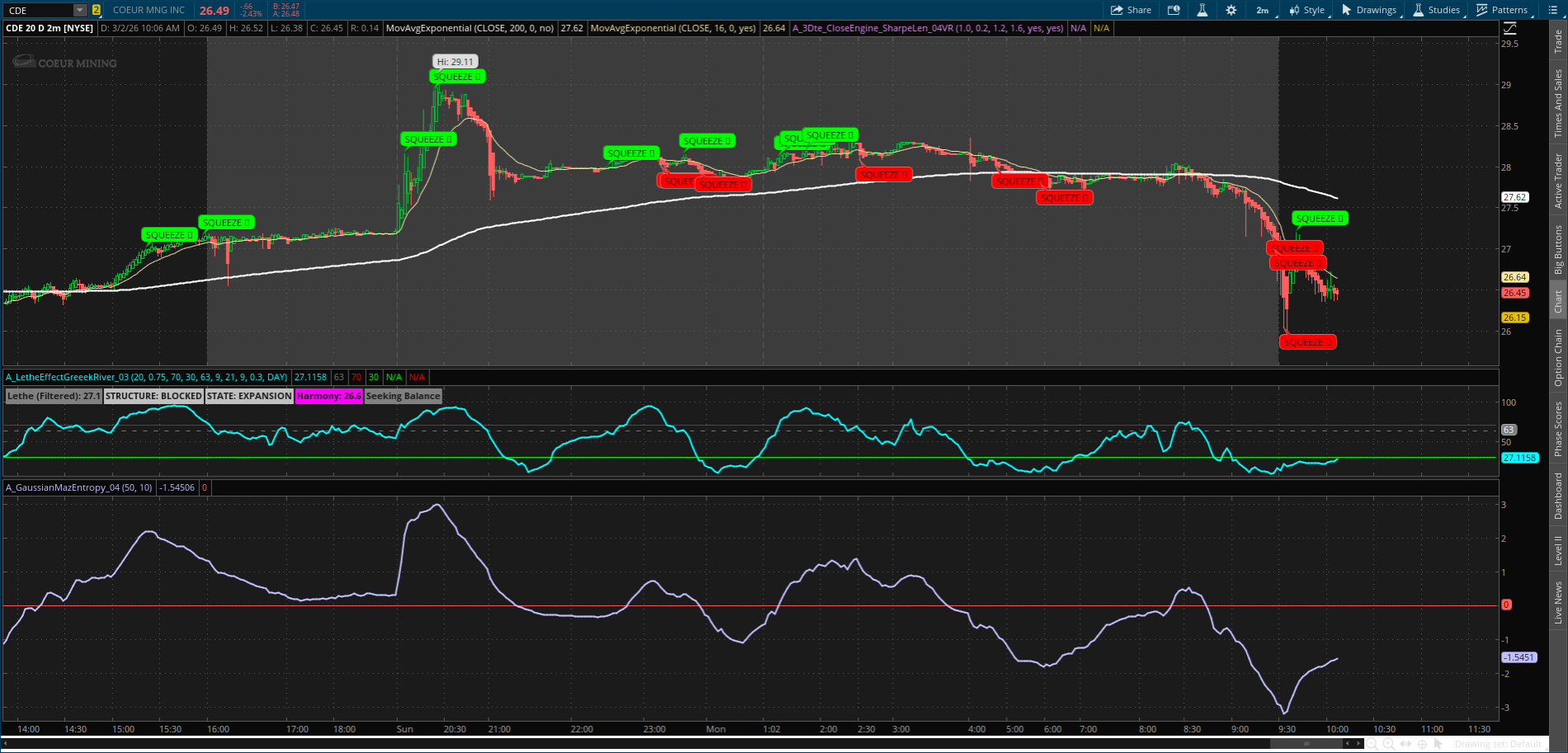Click the zoom out magnifier icon

pos(1373,744)
